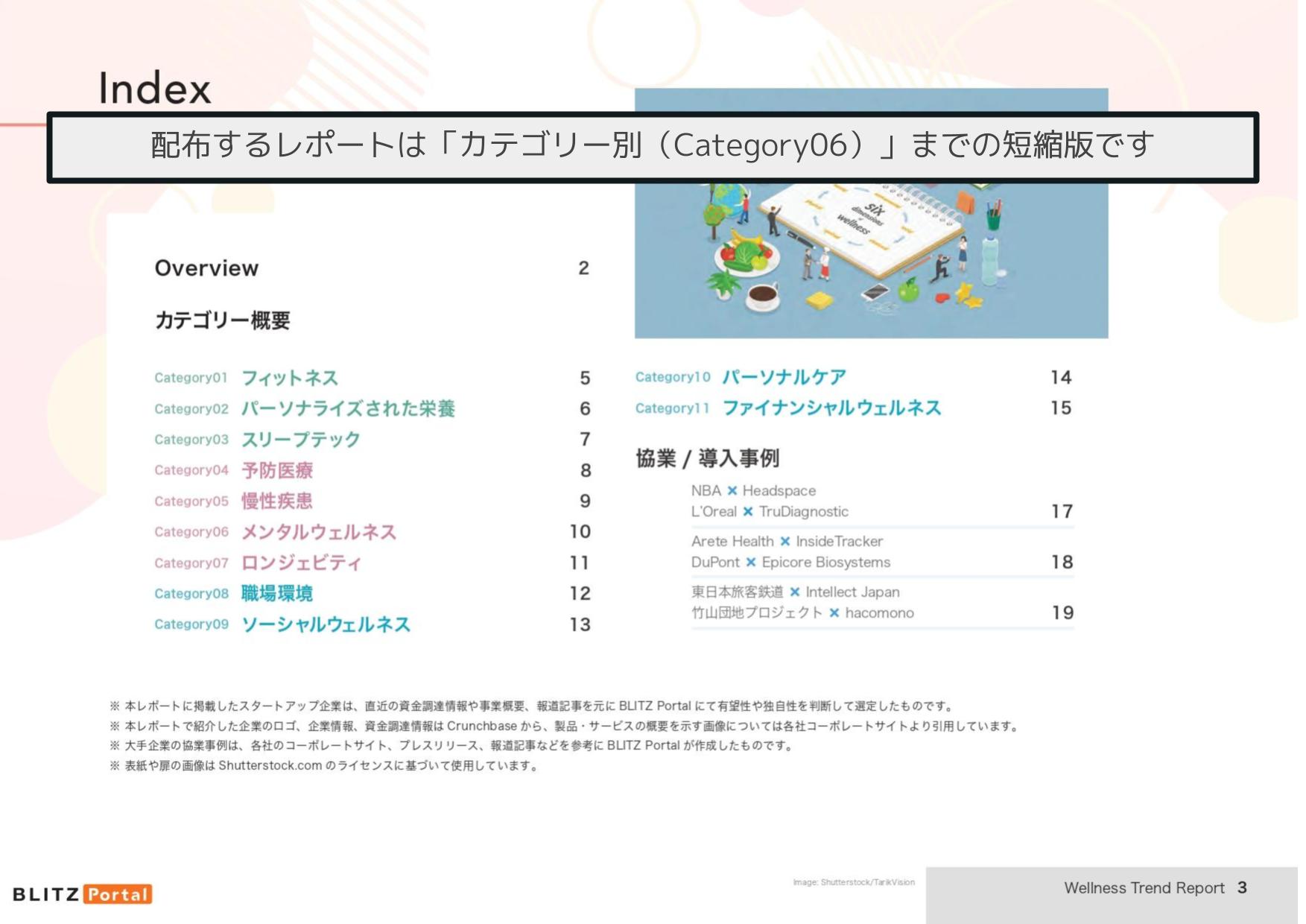The height and width of the screenshot is (924, 1306).
Task: Go to Category03 スリープテック
Action: (300, 440)
